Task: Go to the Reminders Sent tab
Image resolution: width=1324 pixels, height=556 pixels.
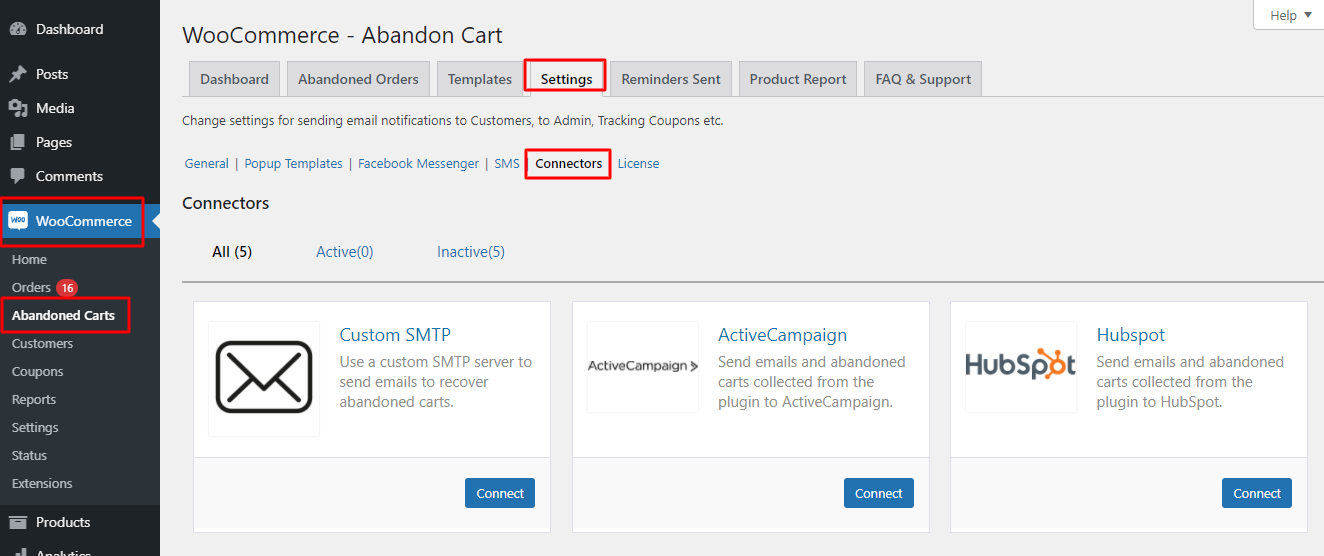Action: click(671, 79)
